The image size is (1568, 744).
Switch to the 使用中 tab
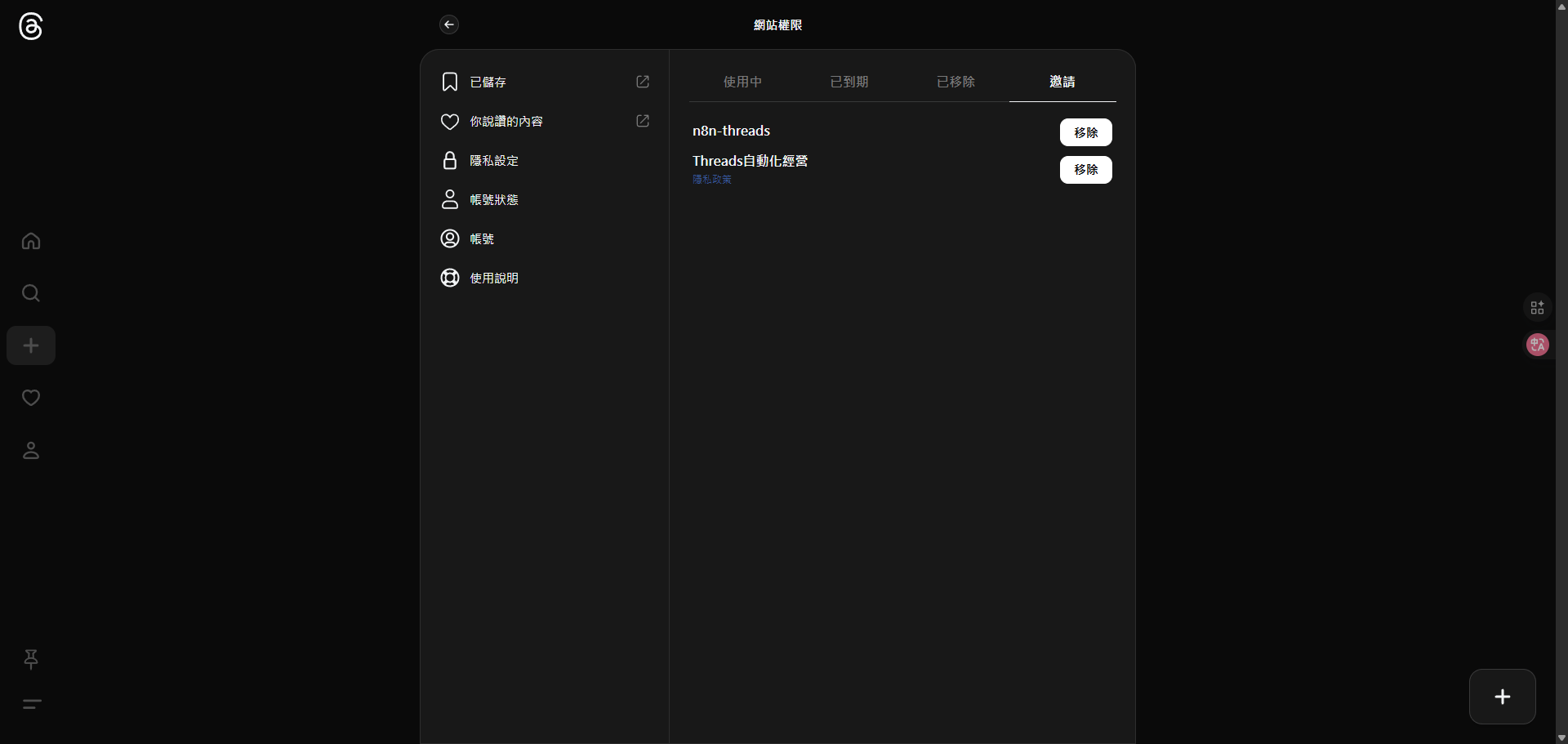[742, 82]
